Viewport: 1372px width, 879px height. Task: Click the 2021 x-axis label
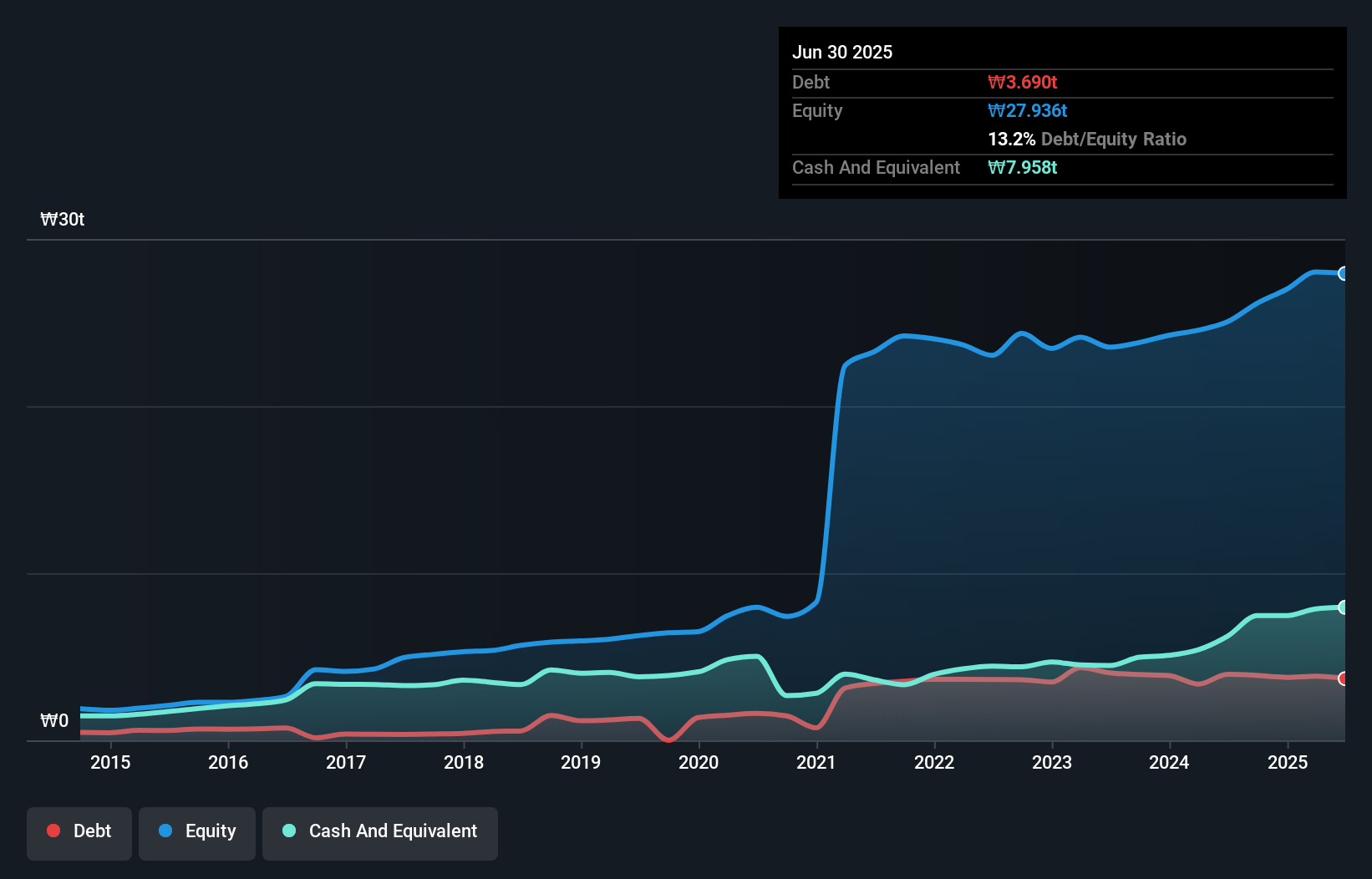[816, 762]
